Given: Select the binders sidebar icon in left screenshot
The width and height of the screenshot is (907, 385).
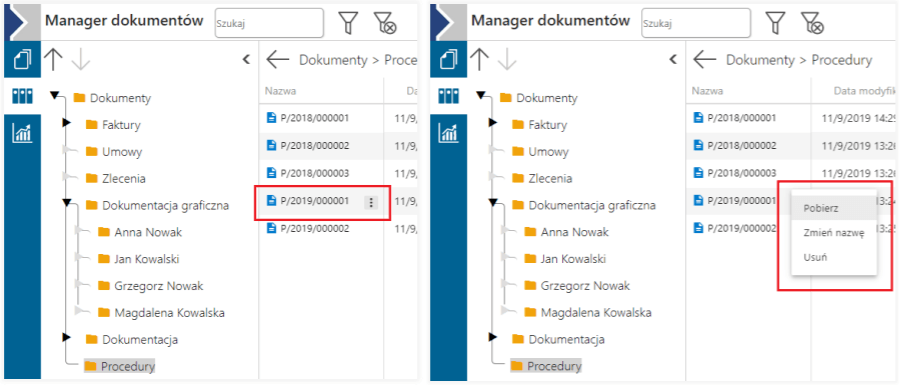Looking at the screenshot, I should coord(23,96).
